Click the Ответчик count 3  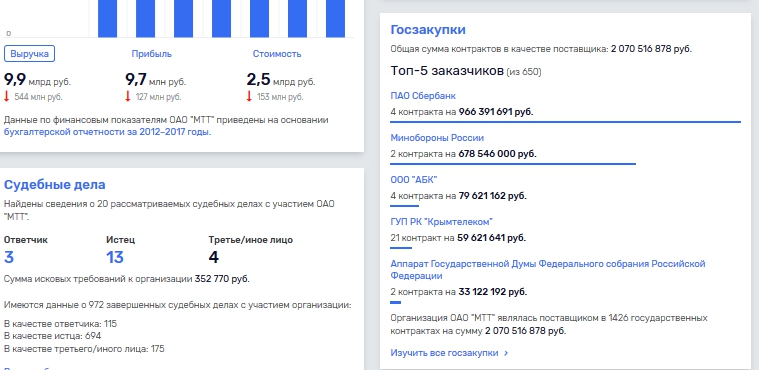(9, 257)
